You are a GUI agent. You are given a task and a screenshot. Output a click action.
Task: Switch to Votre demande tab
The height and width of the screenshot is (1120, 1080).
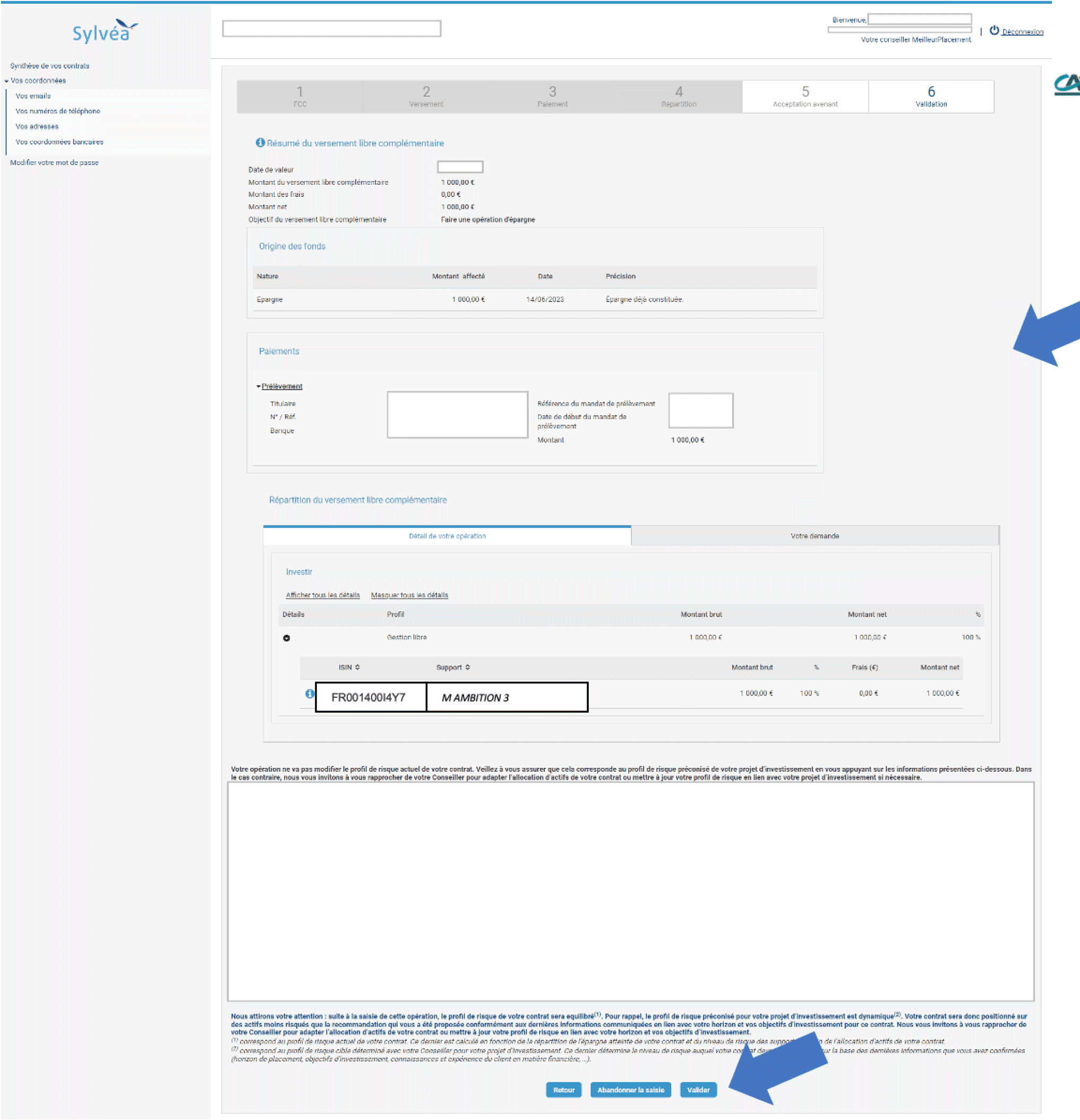click(x=815, y=536)
